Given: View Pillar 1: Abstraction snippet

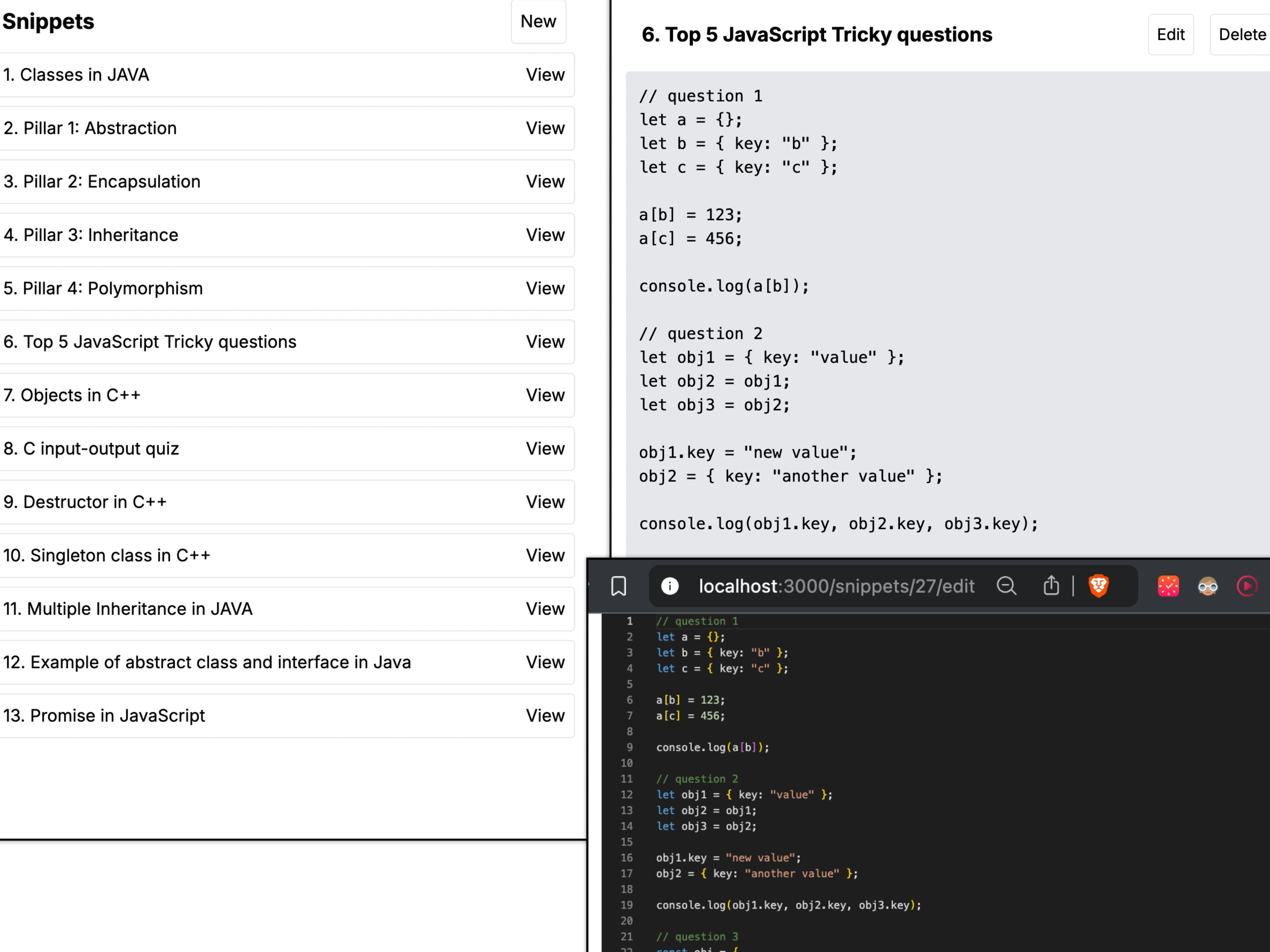Looking at the screenshot, I should point(545,128).
